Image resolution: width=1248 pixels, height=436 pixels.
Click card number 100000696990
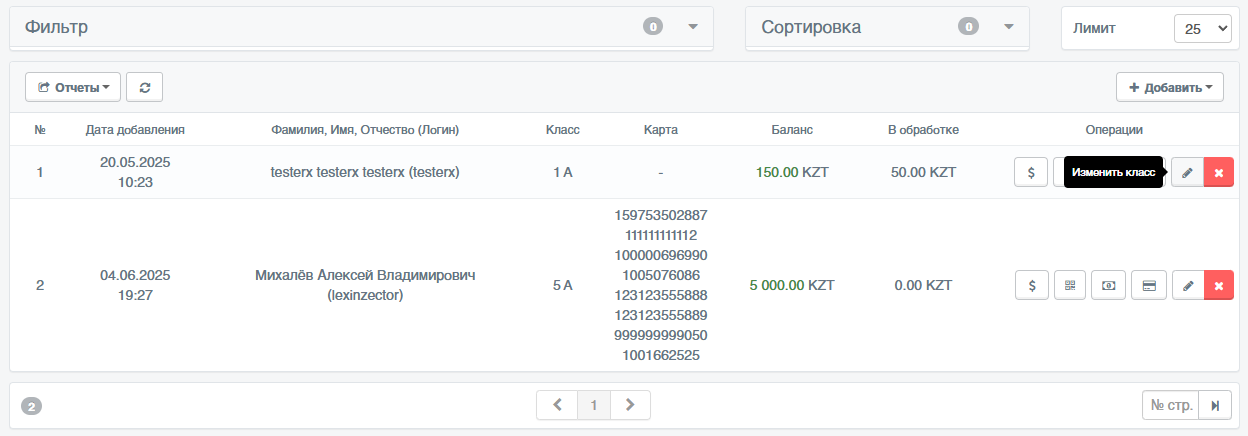point(661,255)
